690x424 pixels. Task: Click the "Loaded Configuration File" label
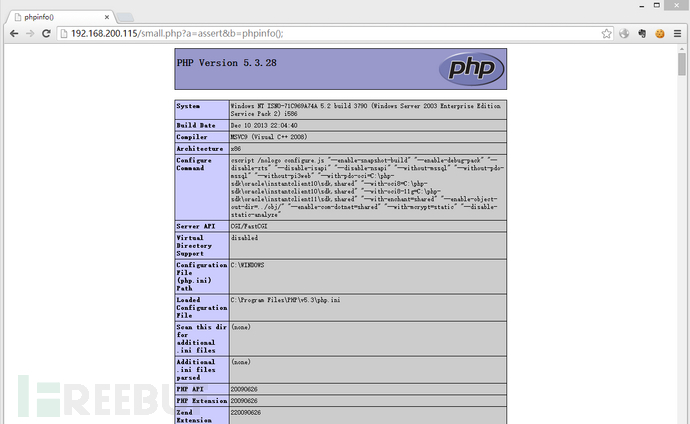pyautogui.click(x=202, y=307)
